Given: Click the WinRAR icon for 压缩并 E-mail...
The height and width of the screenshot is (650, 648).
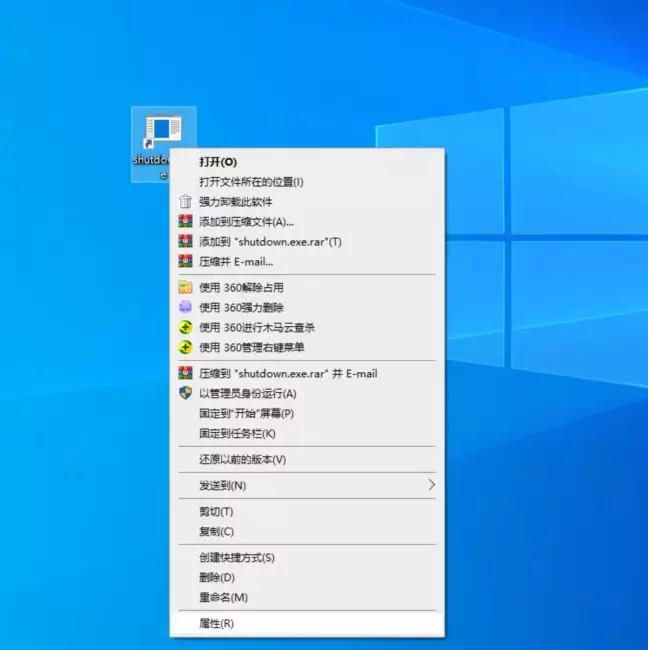Looking at the screenshot, I should pyautogui.click(x=184, y=262).
